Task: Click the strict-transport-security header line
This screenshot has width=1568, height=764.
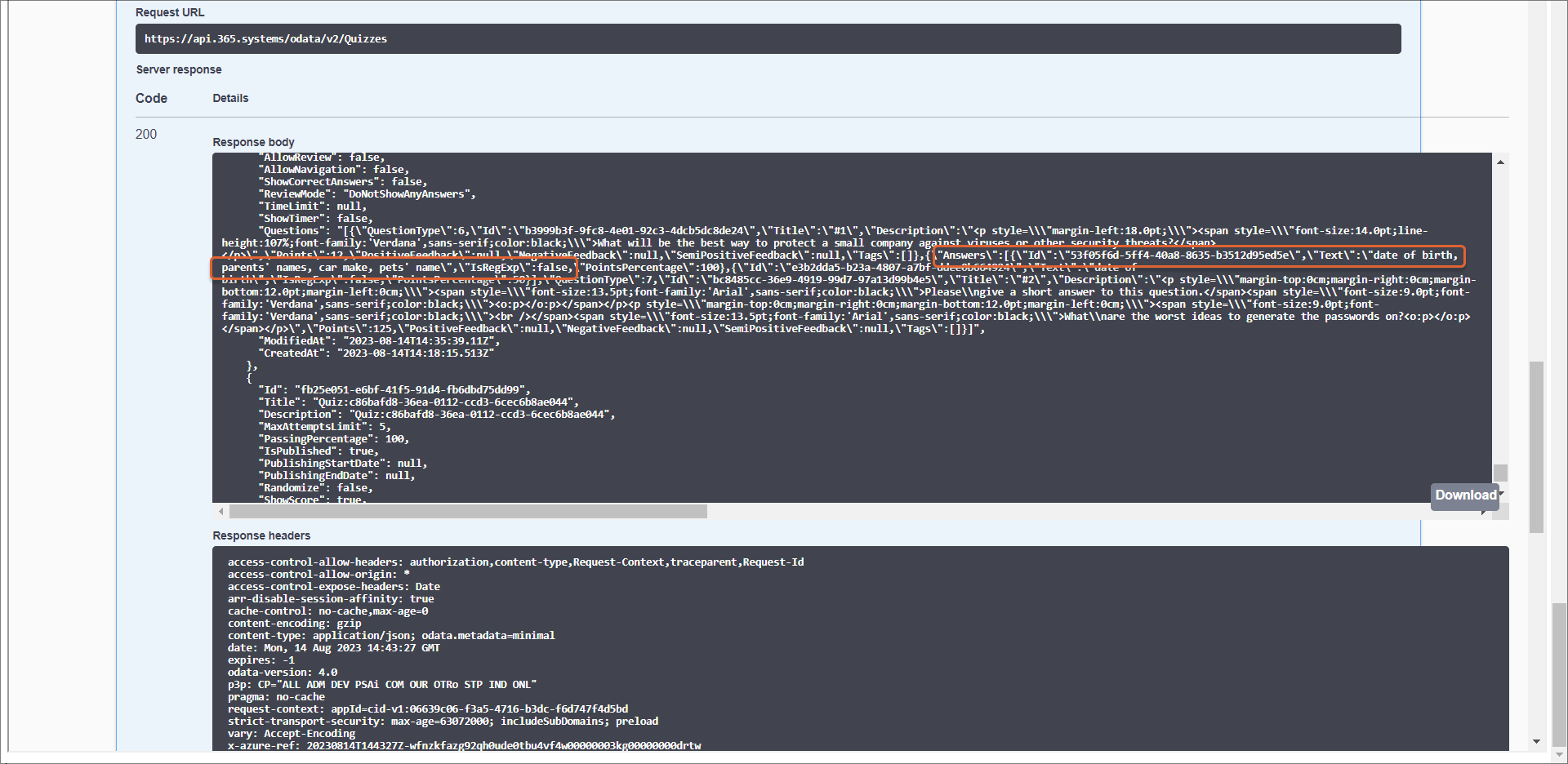Action: click(443, 722)
